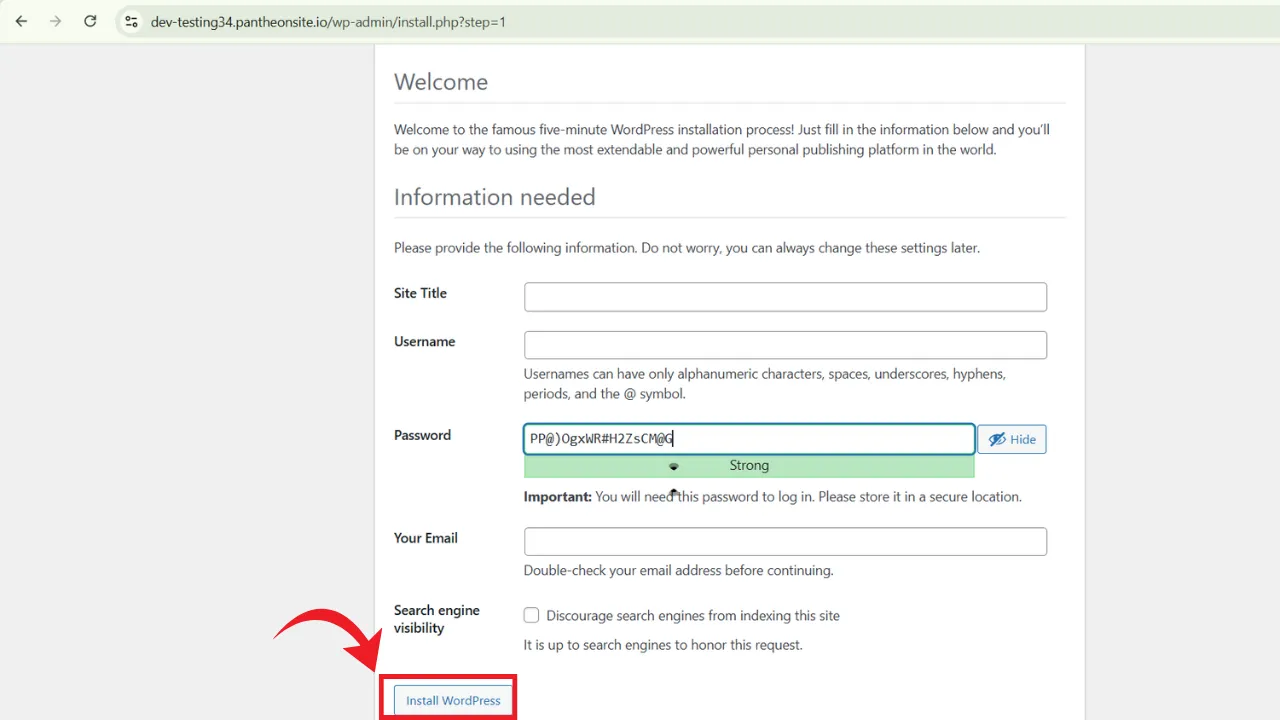Click inside the Password field

click(749, 439)
